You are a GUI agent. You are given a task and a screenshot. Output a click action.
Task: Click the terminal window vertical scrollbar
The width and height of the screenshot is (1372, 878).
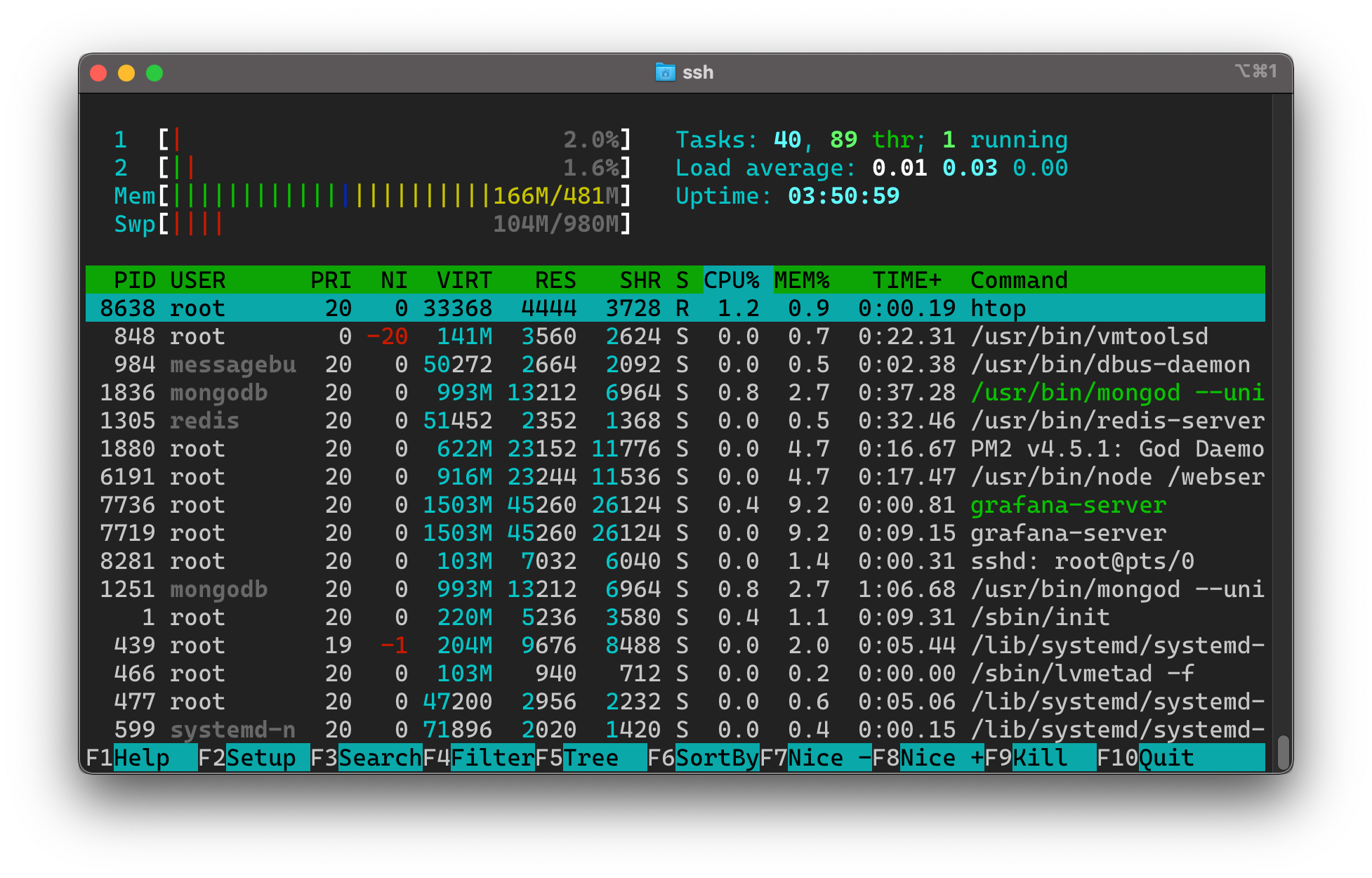[1283, 753]
